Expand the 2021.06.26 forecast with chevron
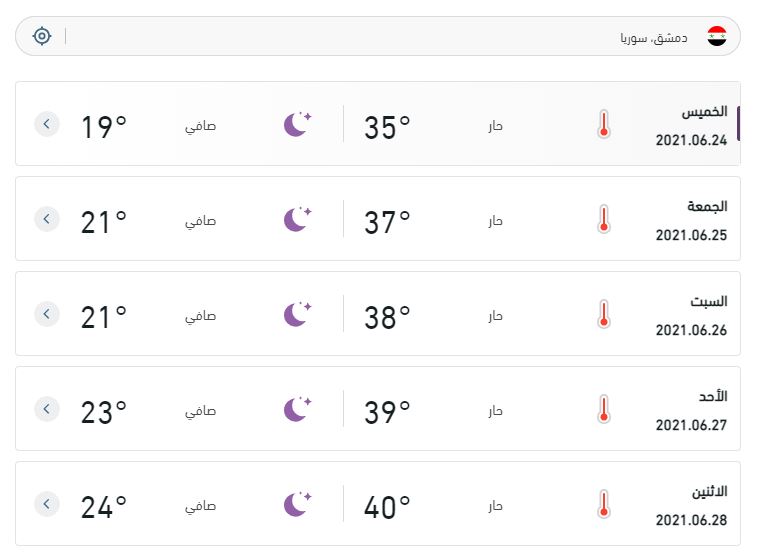Viewport: 761px width, 553px height. [x=47, y=314]
